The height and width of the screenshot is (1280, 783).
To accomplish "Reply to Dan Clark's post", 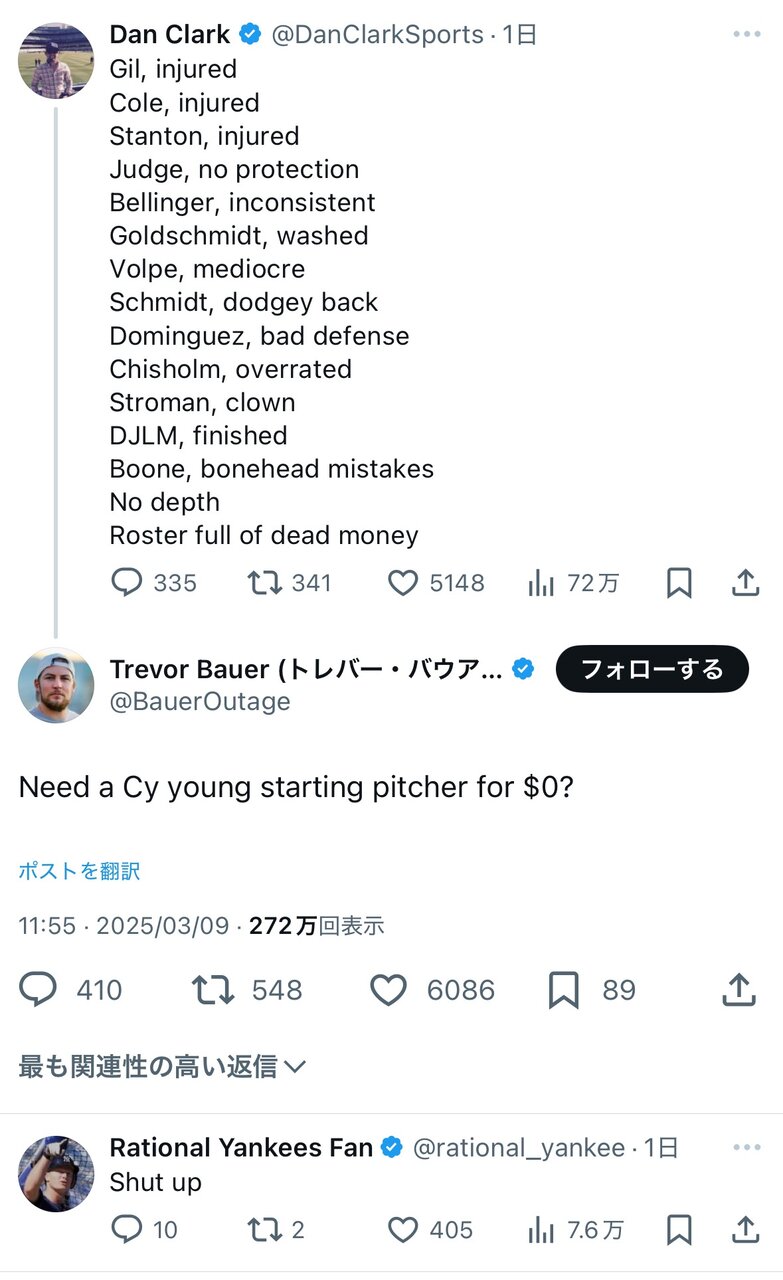I will (x=126, y=583).
